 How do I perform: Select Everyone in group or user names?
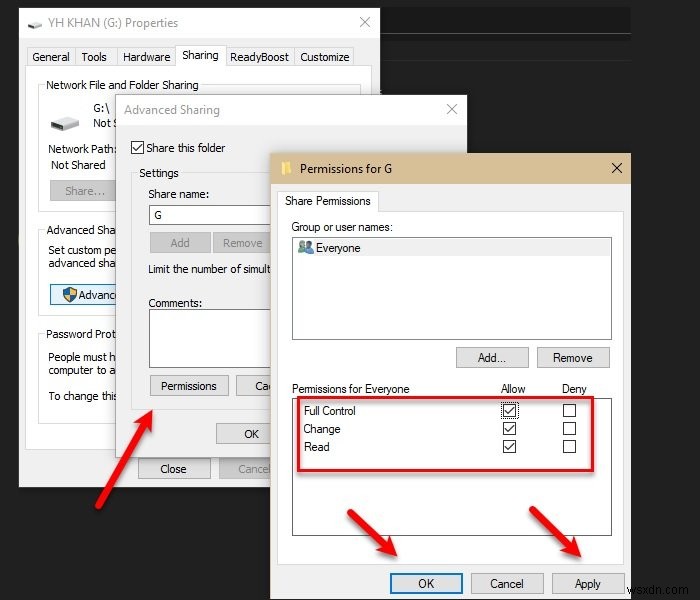(x=451, y=247)
